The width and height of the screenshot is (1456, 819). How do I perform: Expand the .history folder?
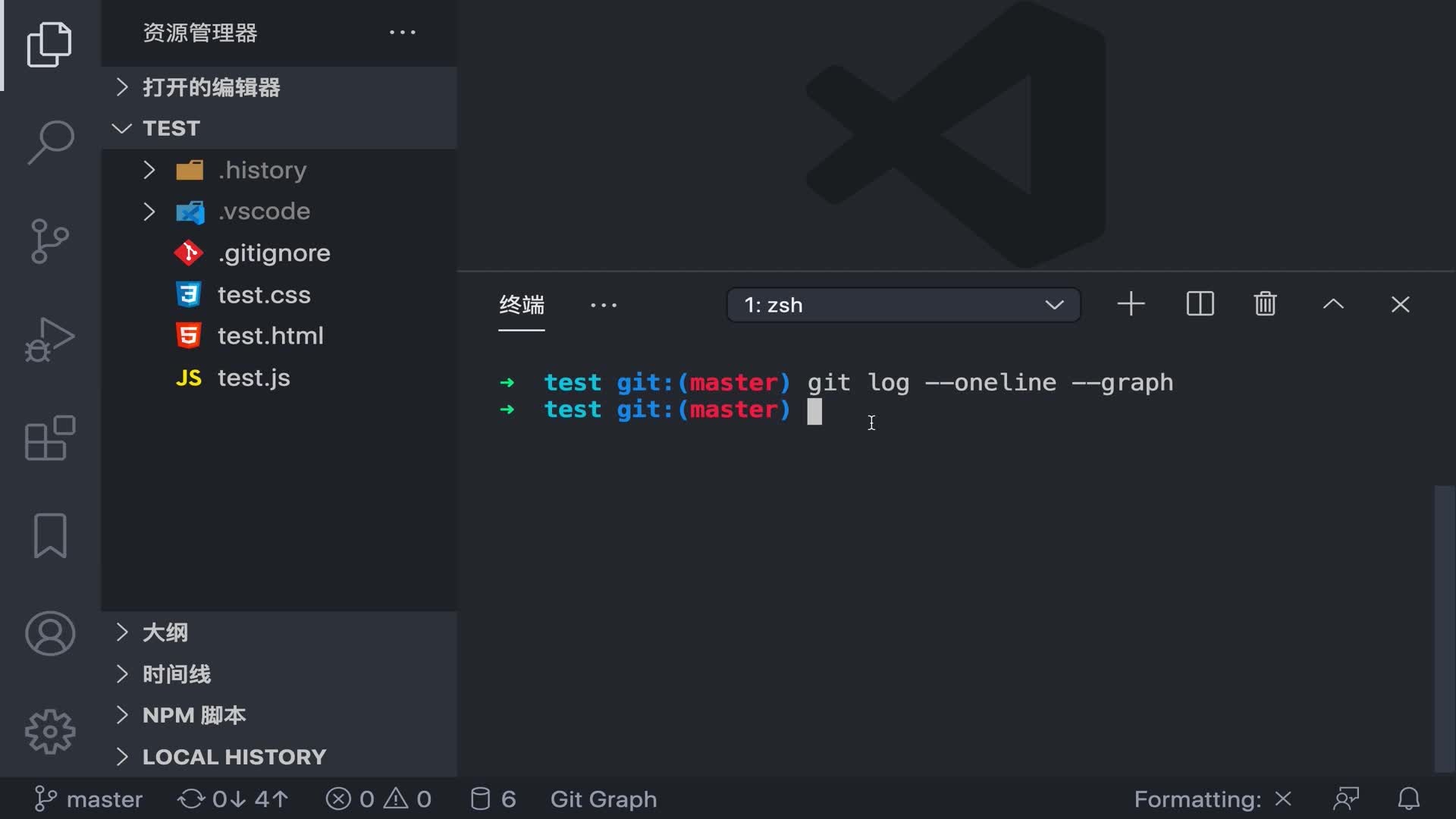[262, 170]
